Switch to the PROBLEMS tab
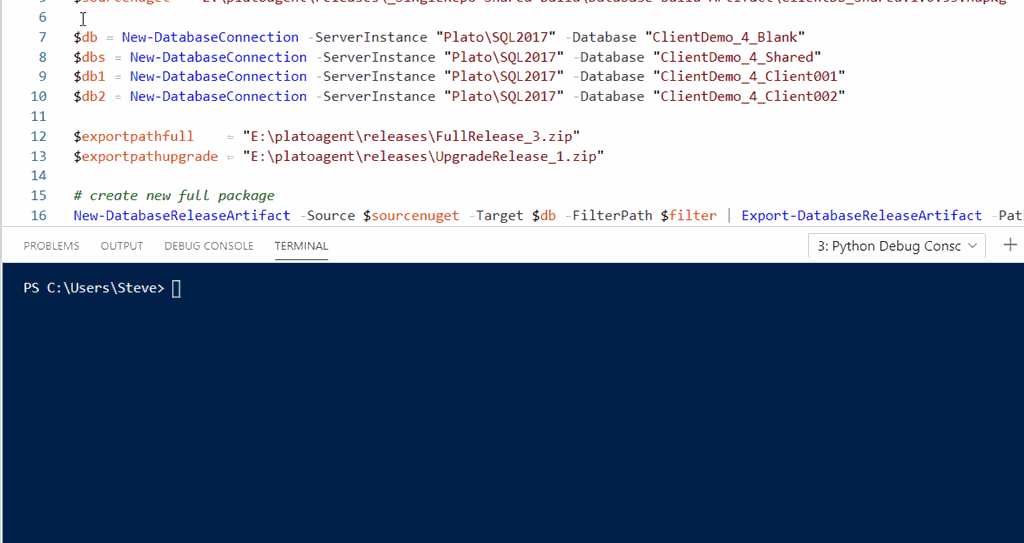This screenshot has height=543, width=1024. [x=51, y=246]
